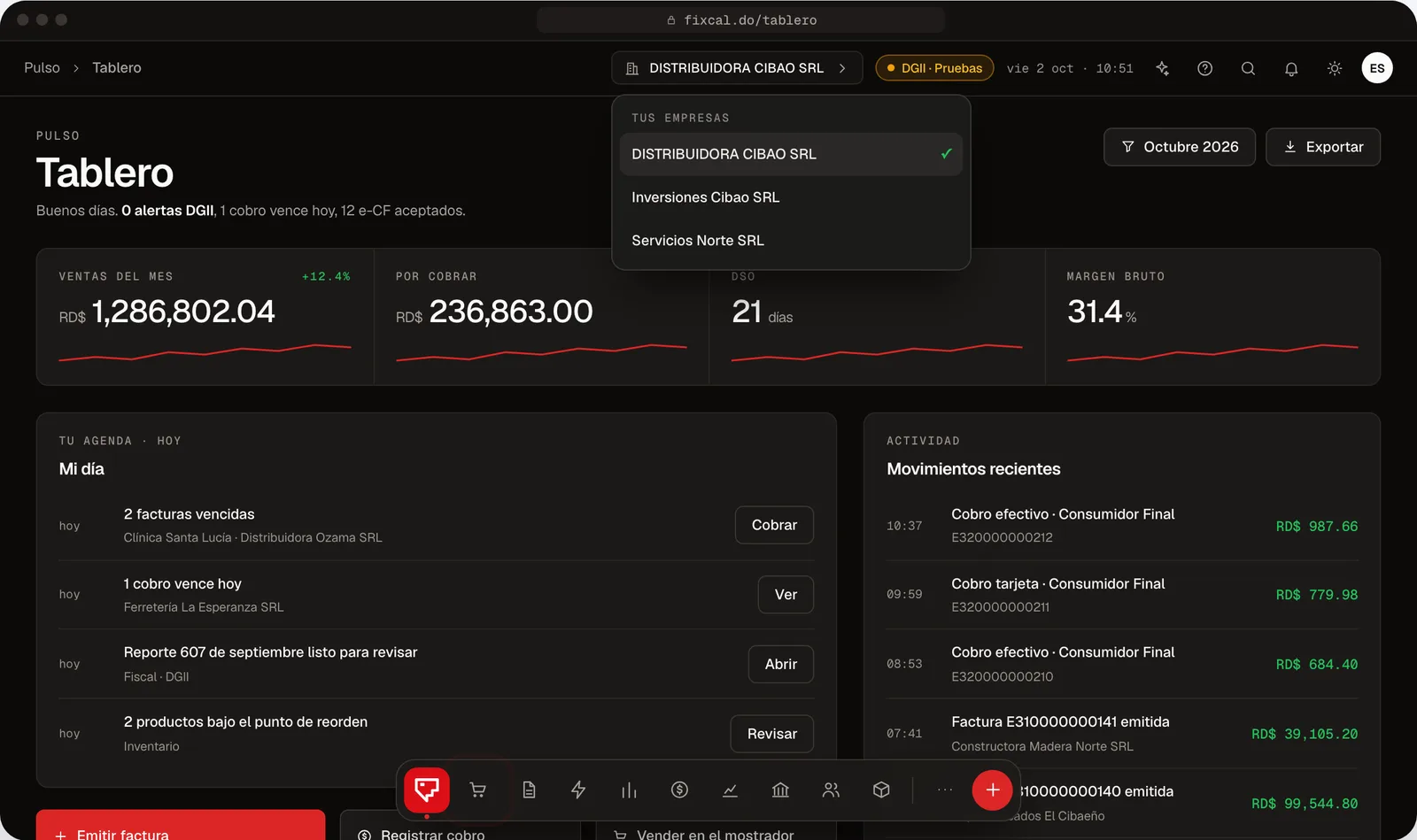Open the Cobro tarjeta movement E320000000211
1417x840 pixels.
[x=1122, y=595]
